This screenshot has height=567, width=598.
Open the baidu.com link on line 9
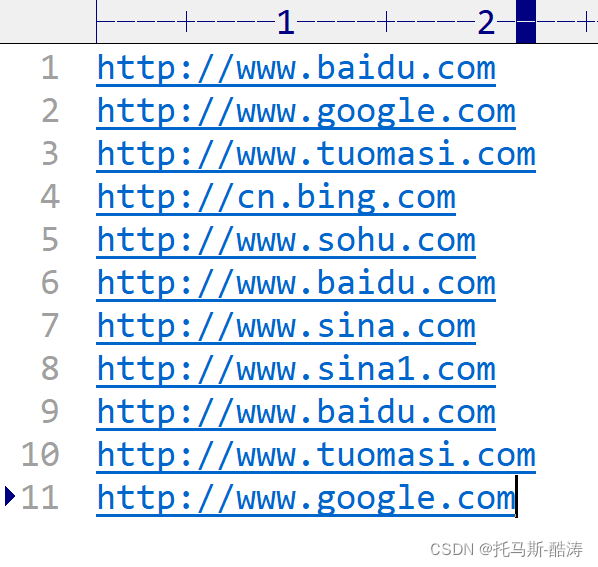pos(296,413)
